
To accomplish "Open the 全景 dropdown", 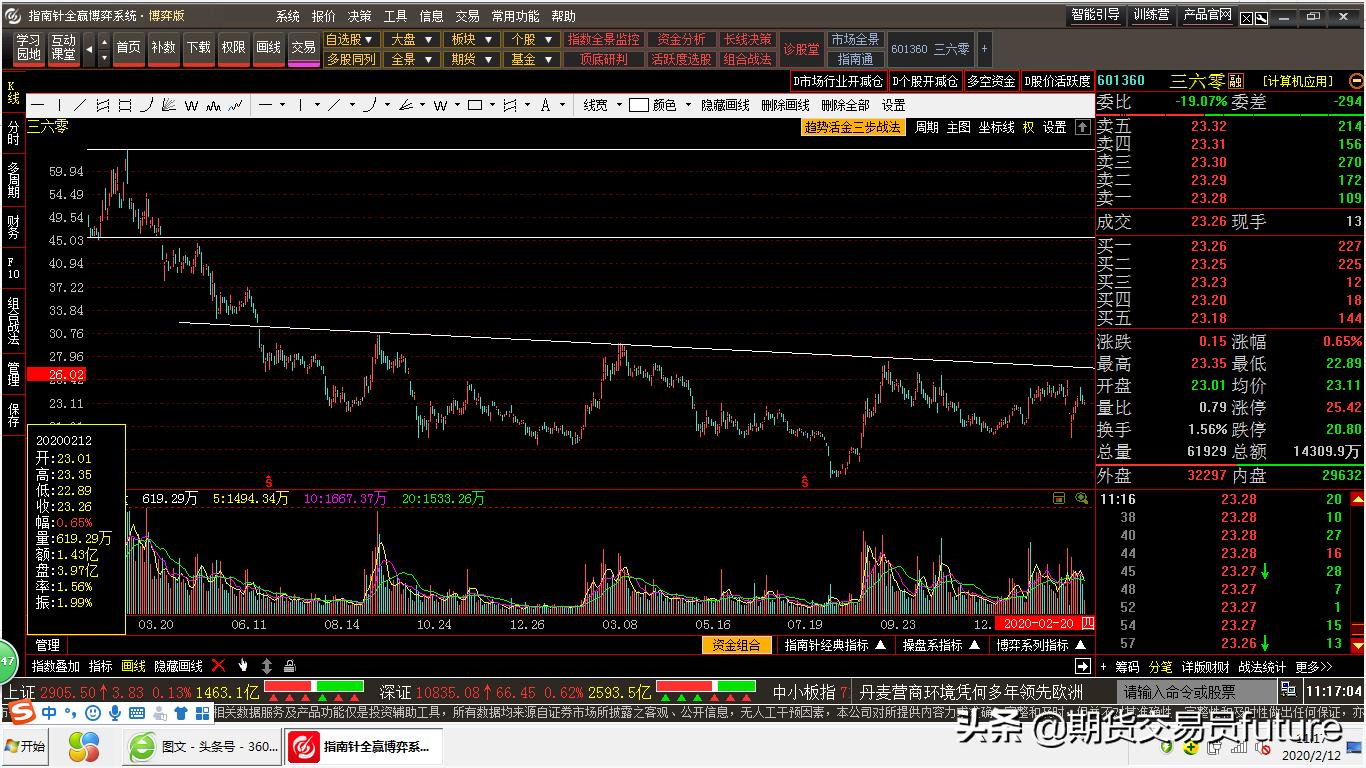I will [411, 59].
